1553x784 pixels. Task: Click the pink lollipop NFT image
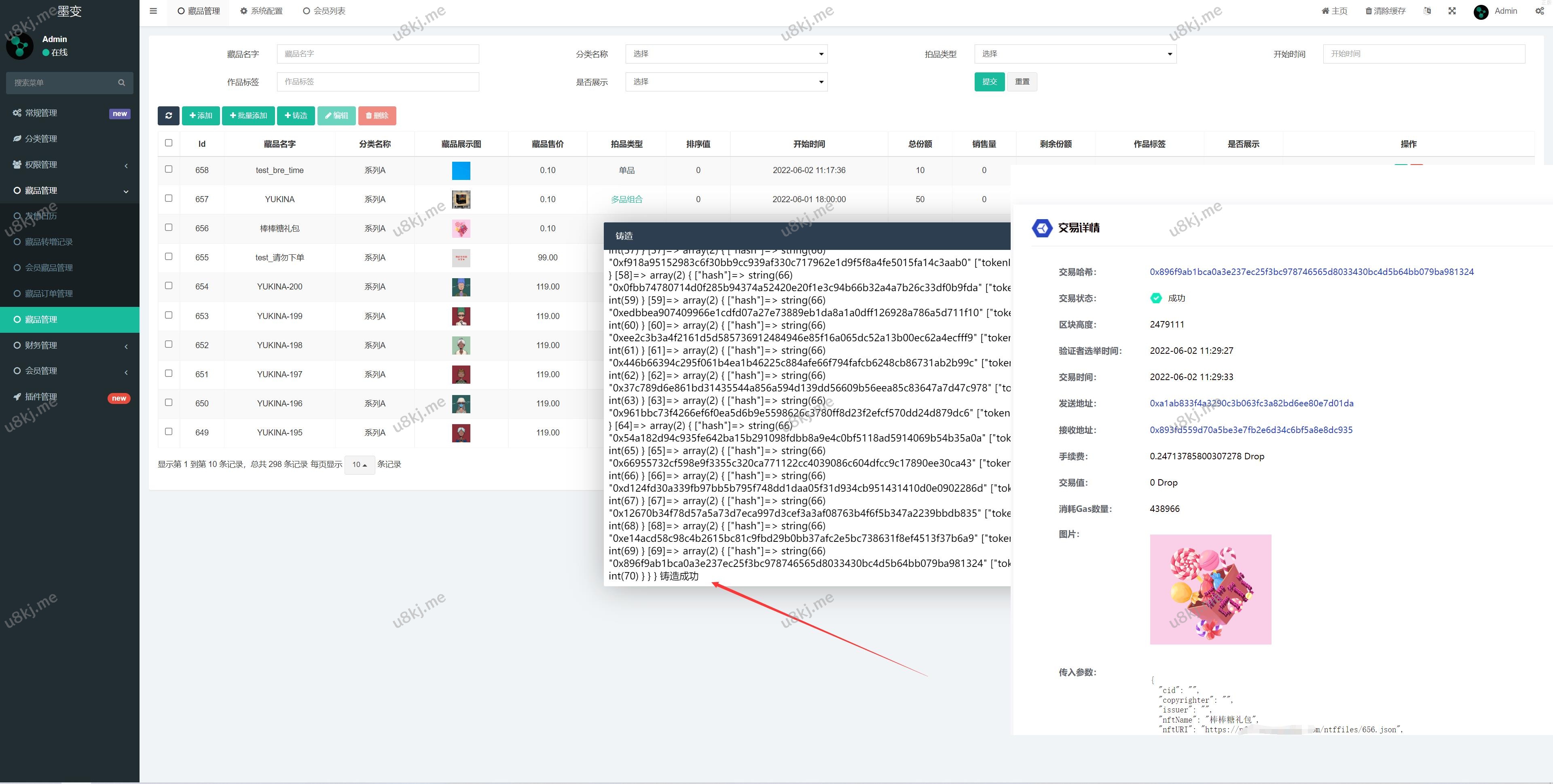click(1210, 589)
